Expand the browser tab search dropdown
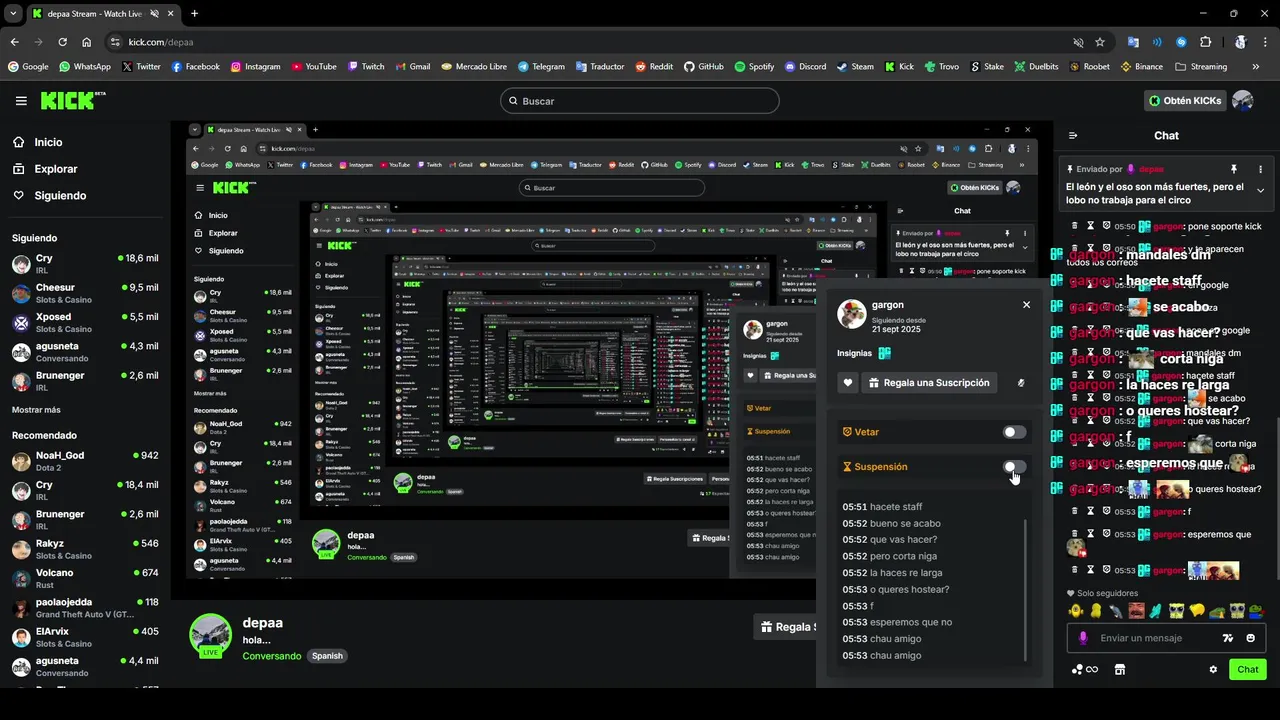Screen dimensions: 1280x720 click(11, 14)
